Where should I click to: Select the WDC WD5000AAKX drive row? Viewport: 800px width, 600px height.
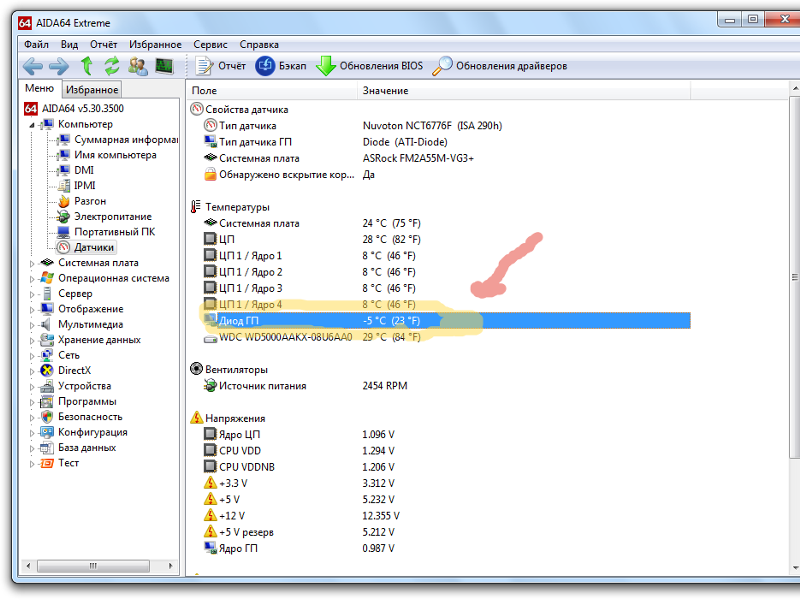(x=439, y=337)
